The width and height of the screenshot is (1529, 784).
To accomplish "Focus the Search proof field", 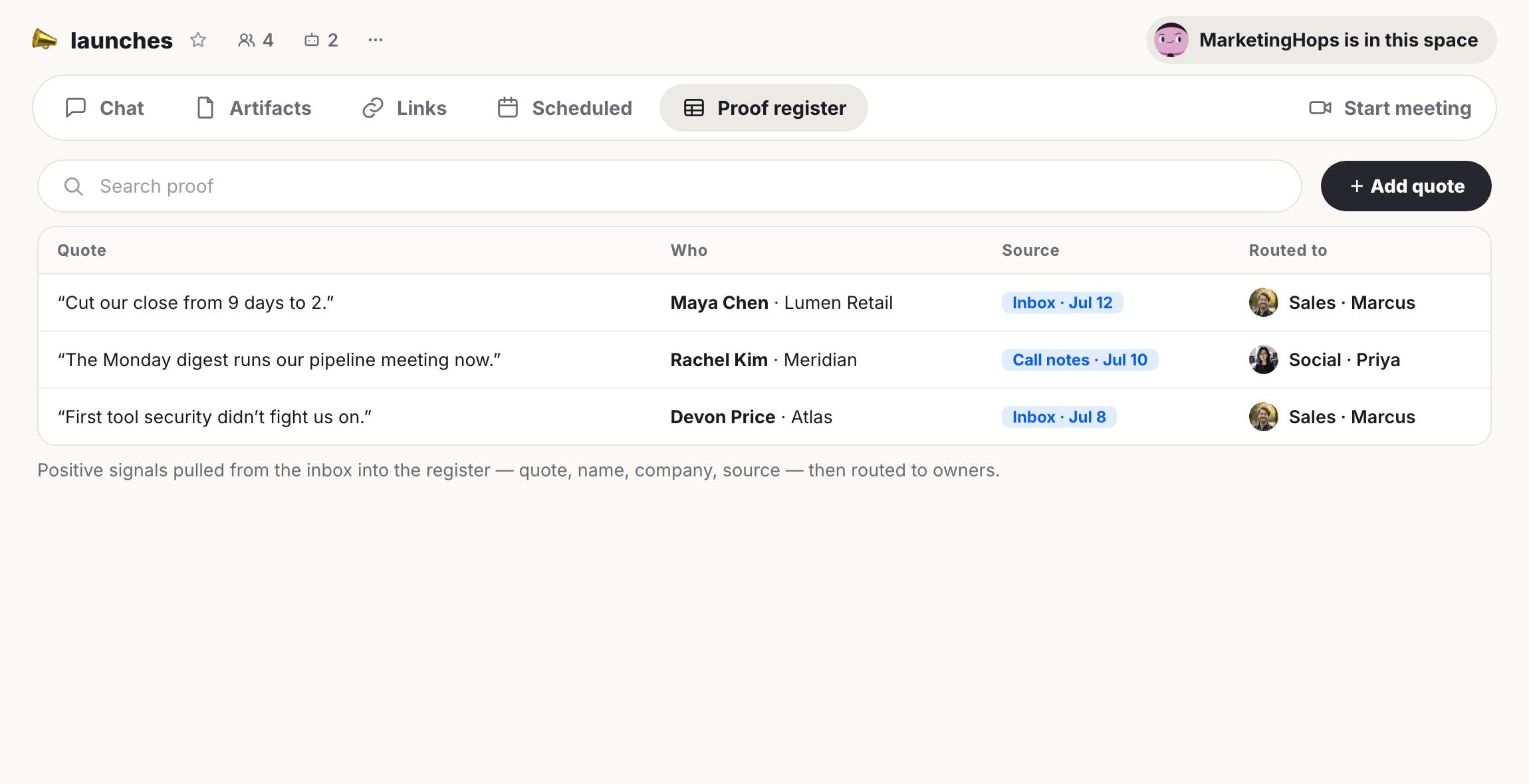I will tap(669, 186).
